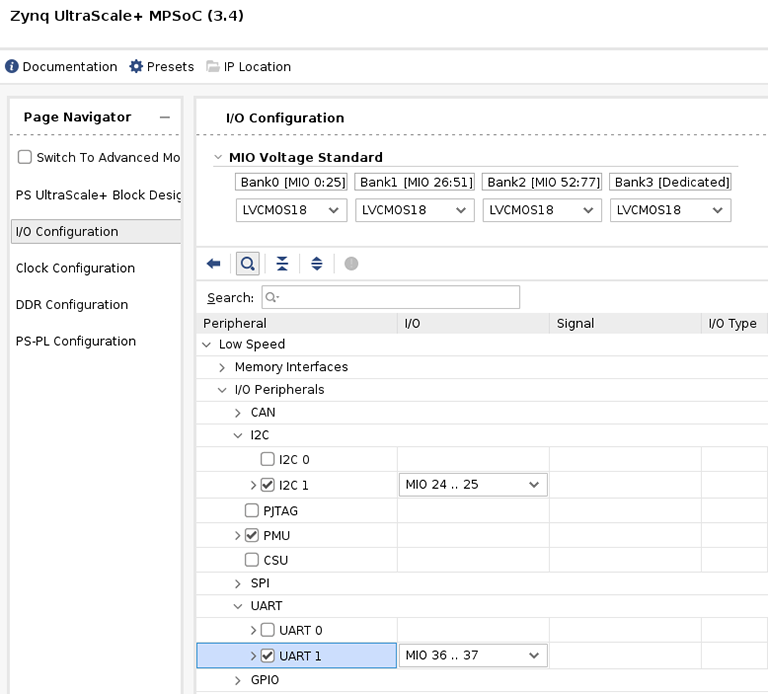Toggle the search magnifier toolbar icon
Screen dimensions: 768x694
click(x=247, y=264)
